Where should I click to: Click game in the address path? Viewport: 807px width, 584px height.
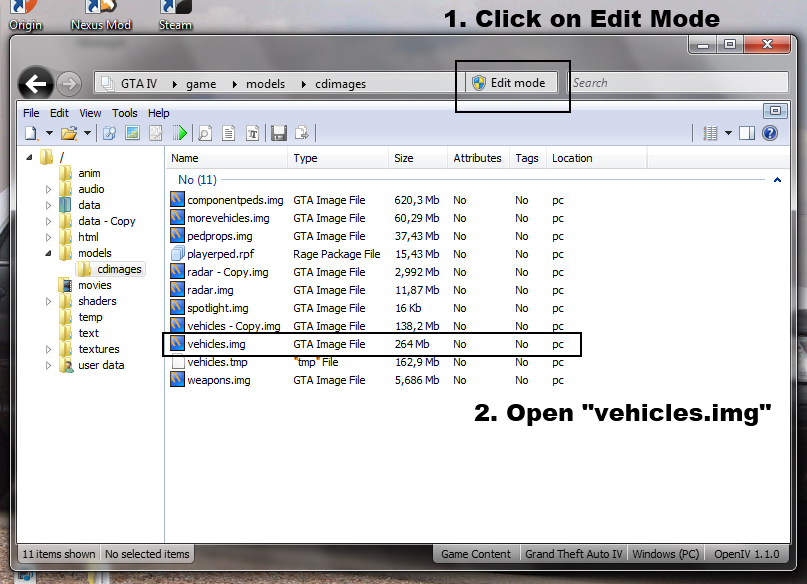point(201,83)
